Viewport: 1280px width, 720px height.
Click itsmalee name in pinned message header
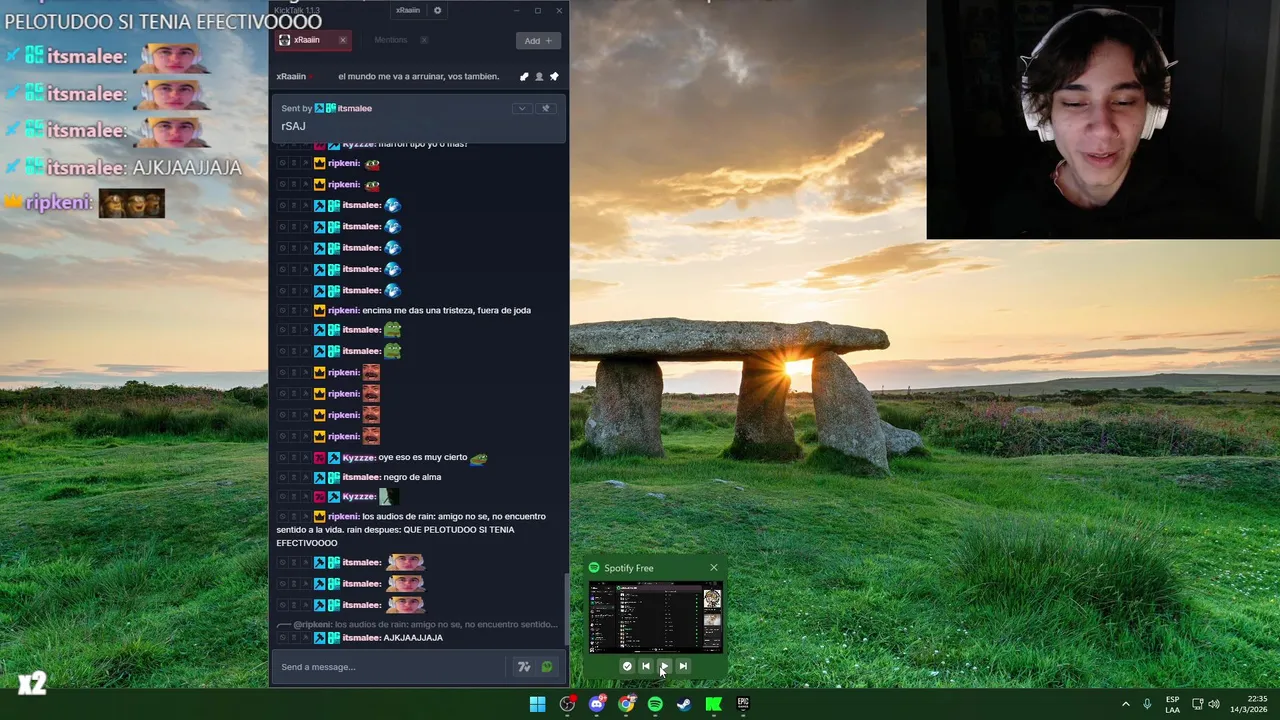tap(354, 108)
